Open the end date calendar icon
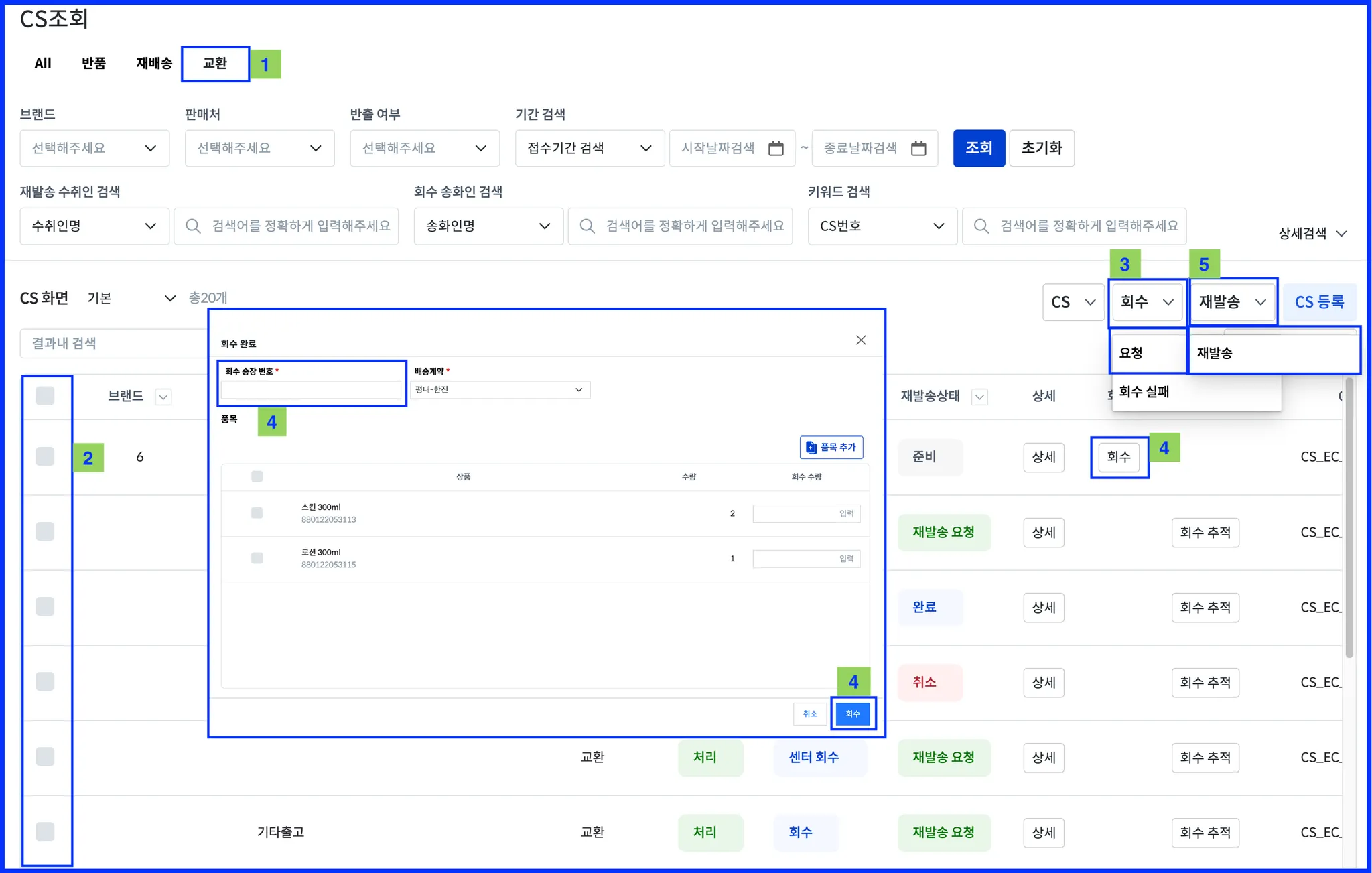 (918, 148)
